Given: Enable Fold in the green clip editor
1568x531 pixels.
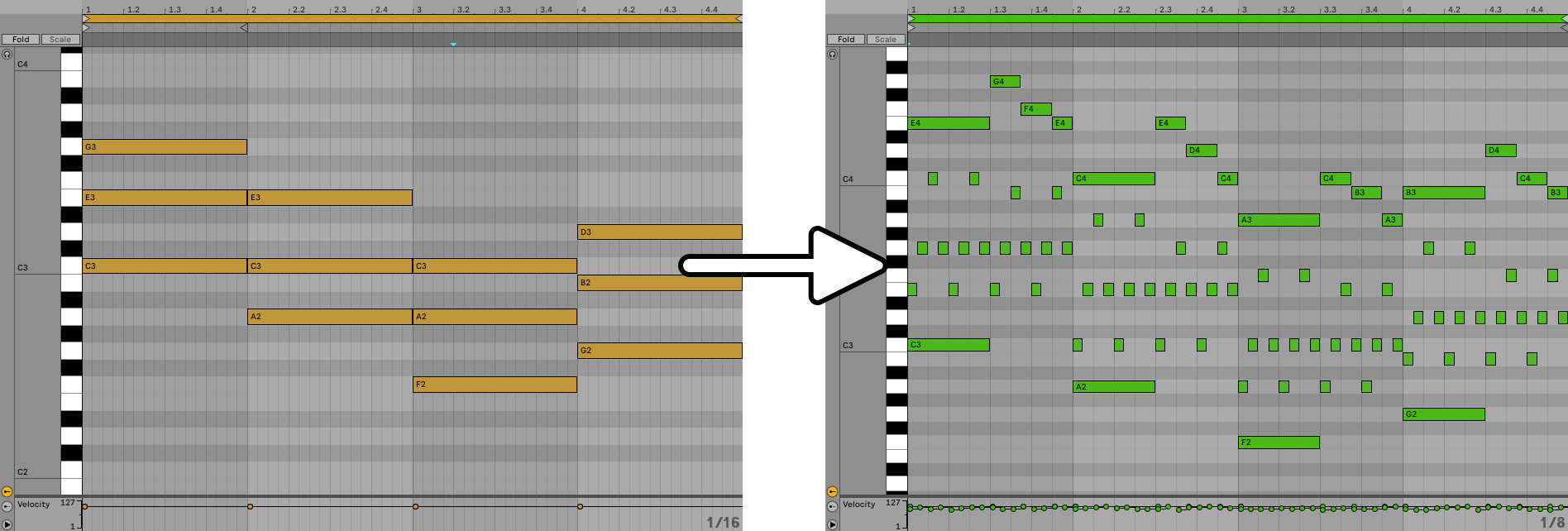Looking at the screenshot, I should (846, 39).
